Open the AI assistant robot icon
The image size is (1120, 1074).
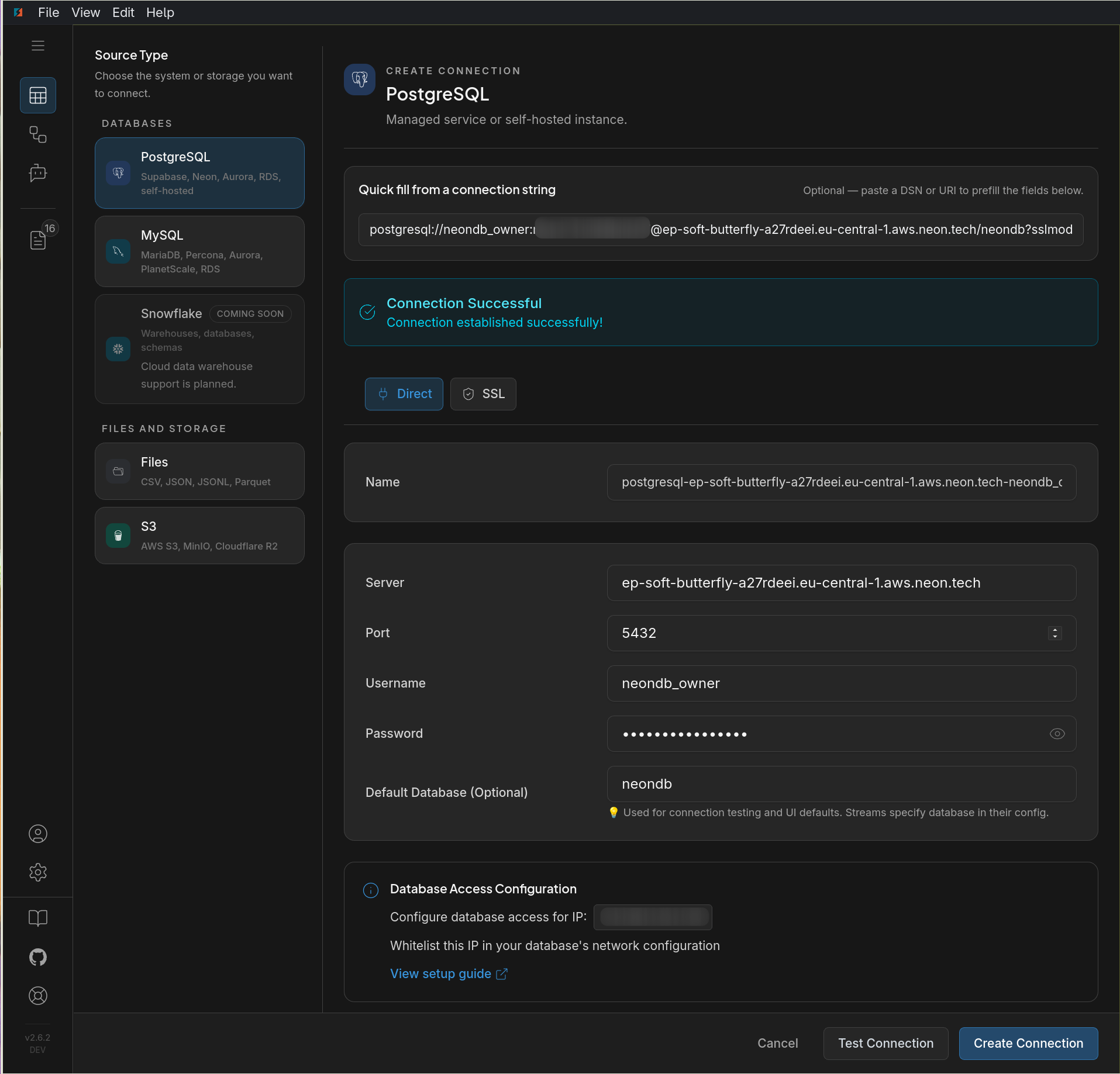pos(38,173)
